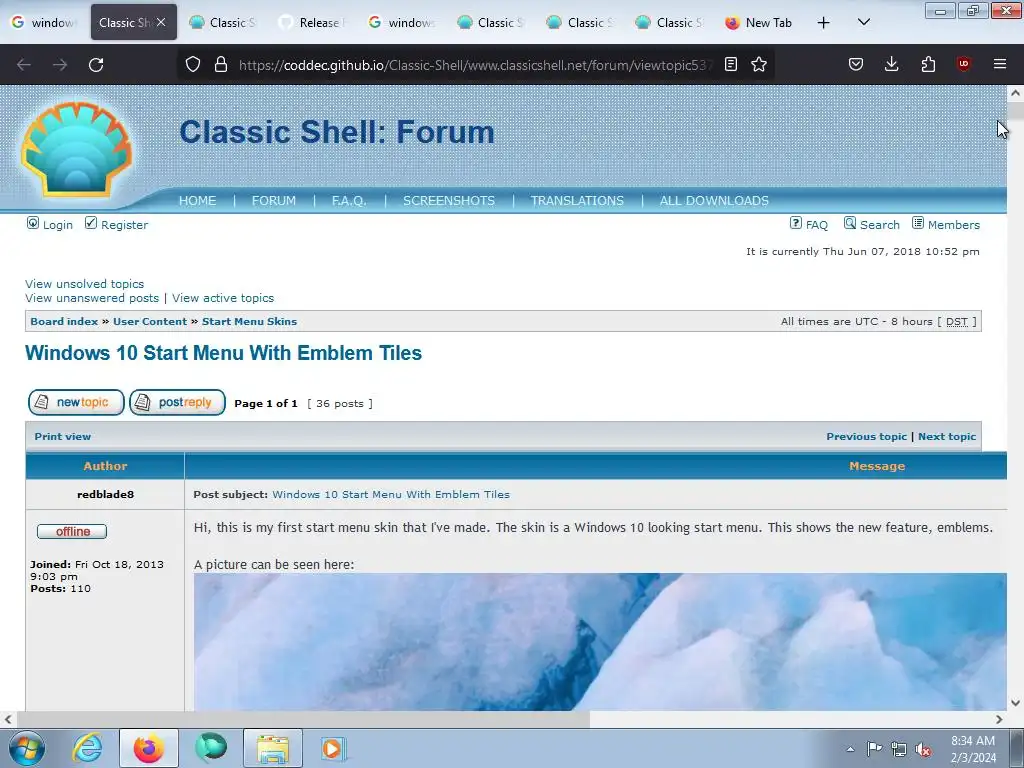Click the muted volume tray icon

coord(923,750)
